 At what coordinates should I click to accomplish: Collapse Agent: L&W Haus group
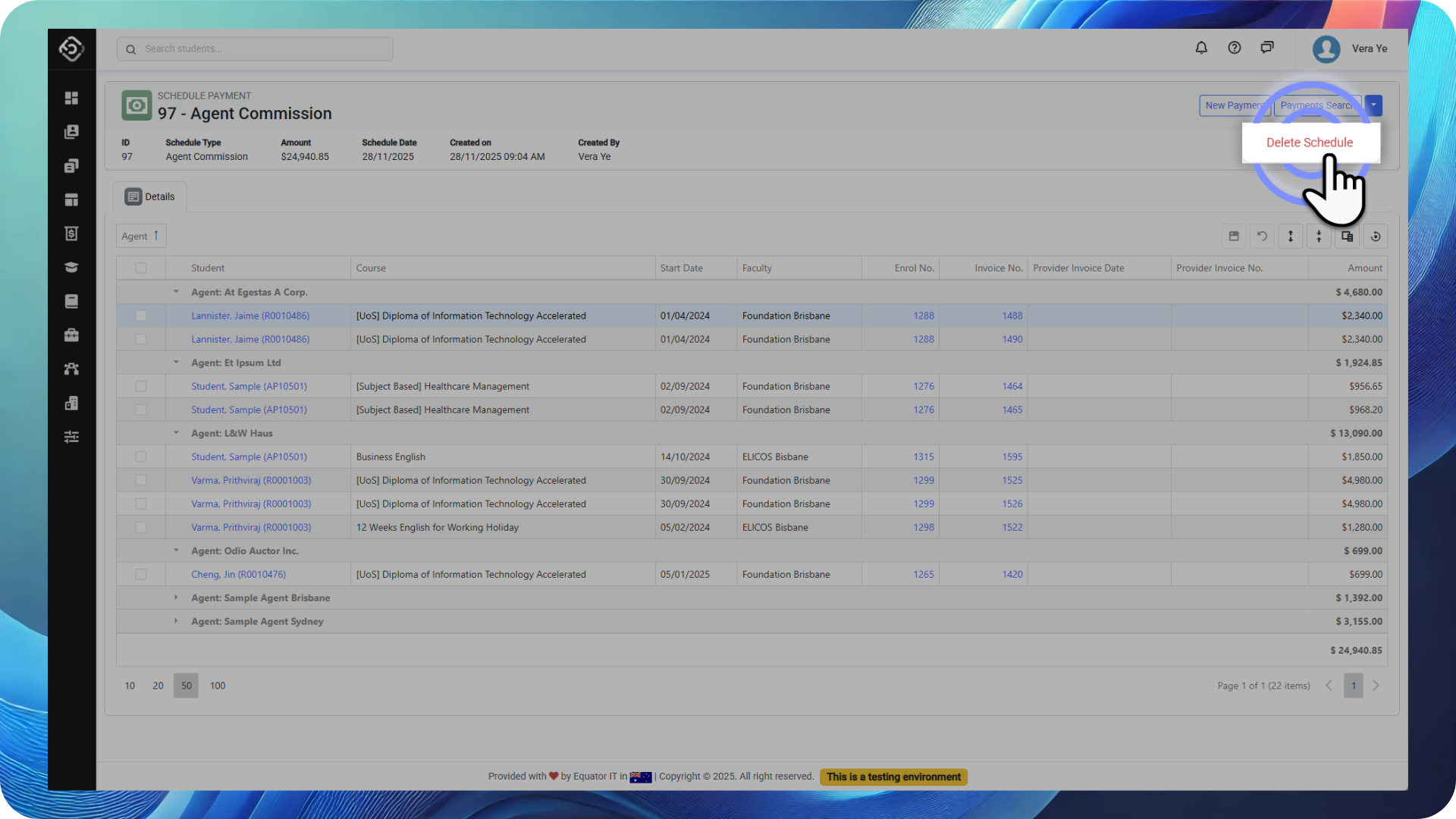[x=176, y=433]
